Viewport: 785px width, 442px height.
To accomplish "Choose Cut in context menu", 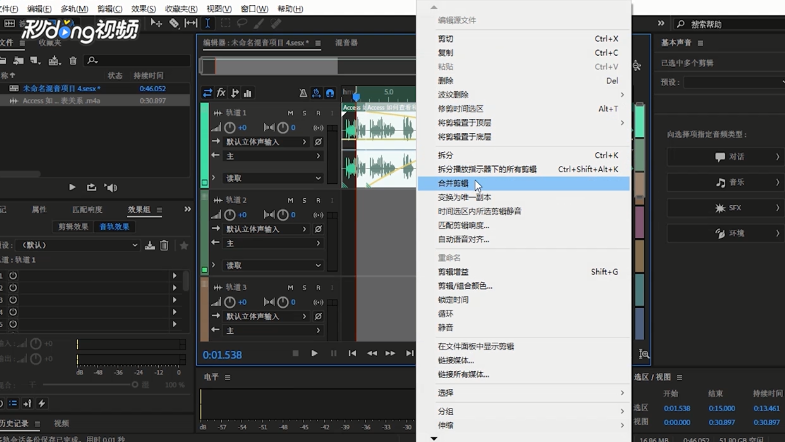I will pyautogui.click(x=523, y=39).
